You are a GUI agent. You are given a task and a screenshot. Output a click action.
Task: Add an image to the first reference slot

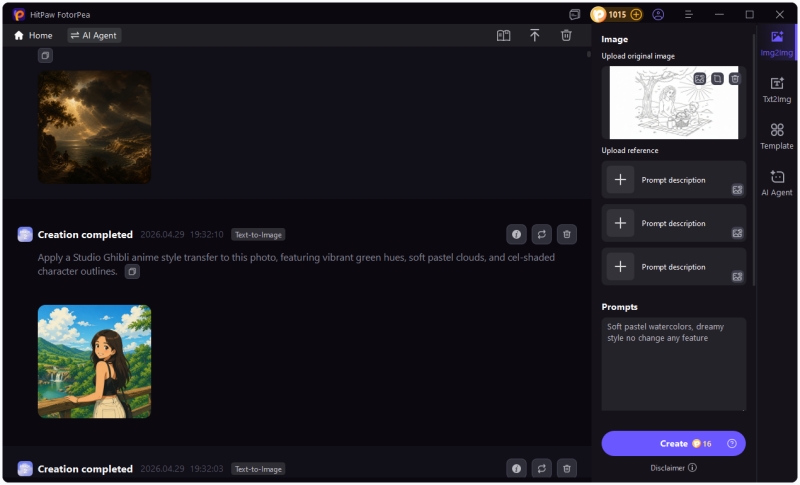(620, 180)
